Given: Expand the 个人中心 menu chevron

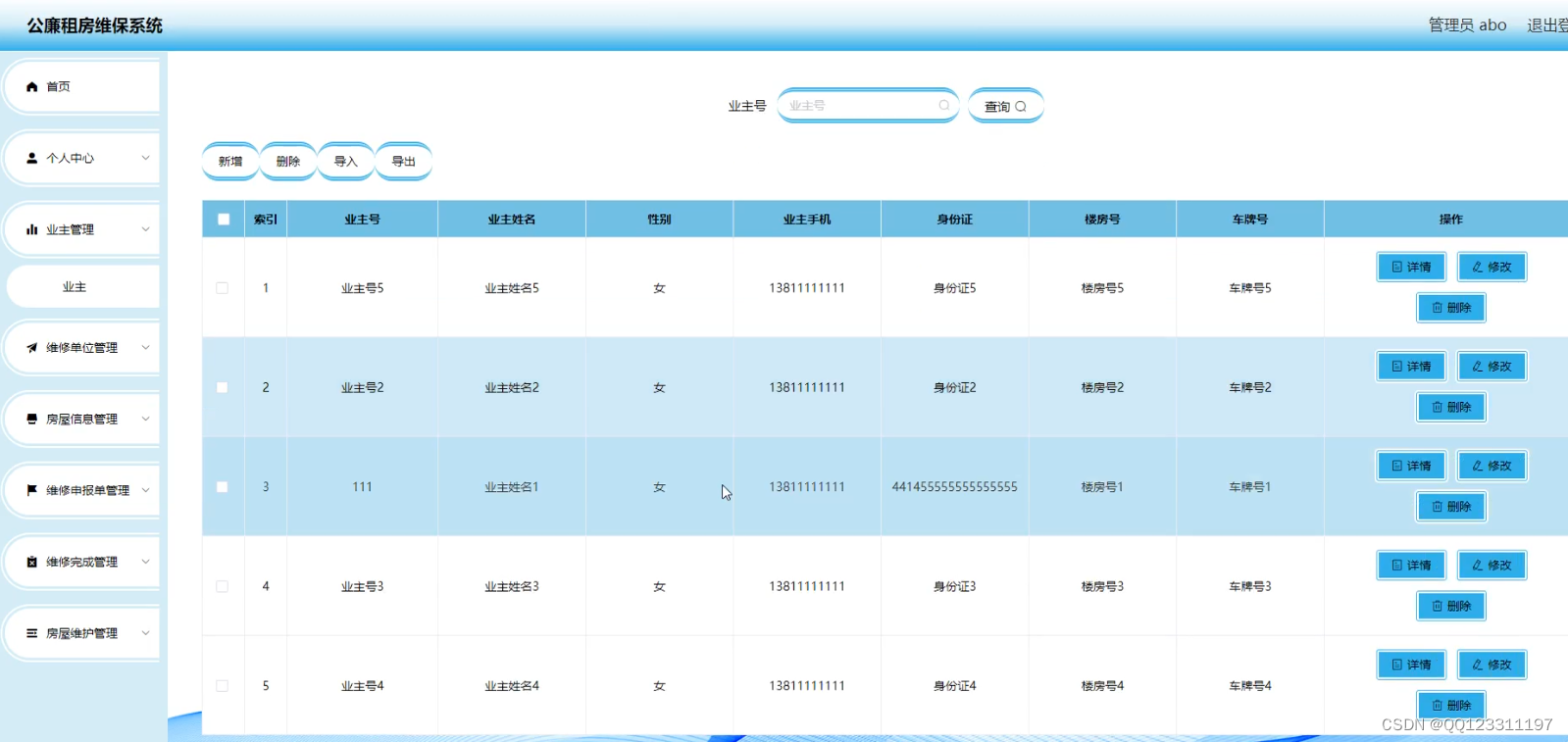Looking at the screenshot, I should click(x=145, y=158).
